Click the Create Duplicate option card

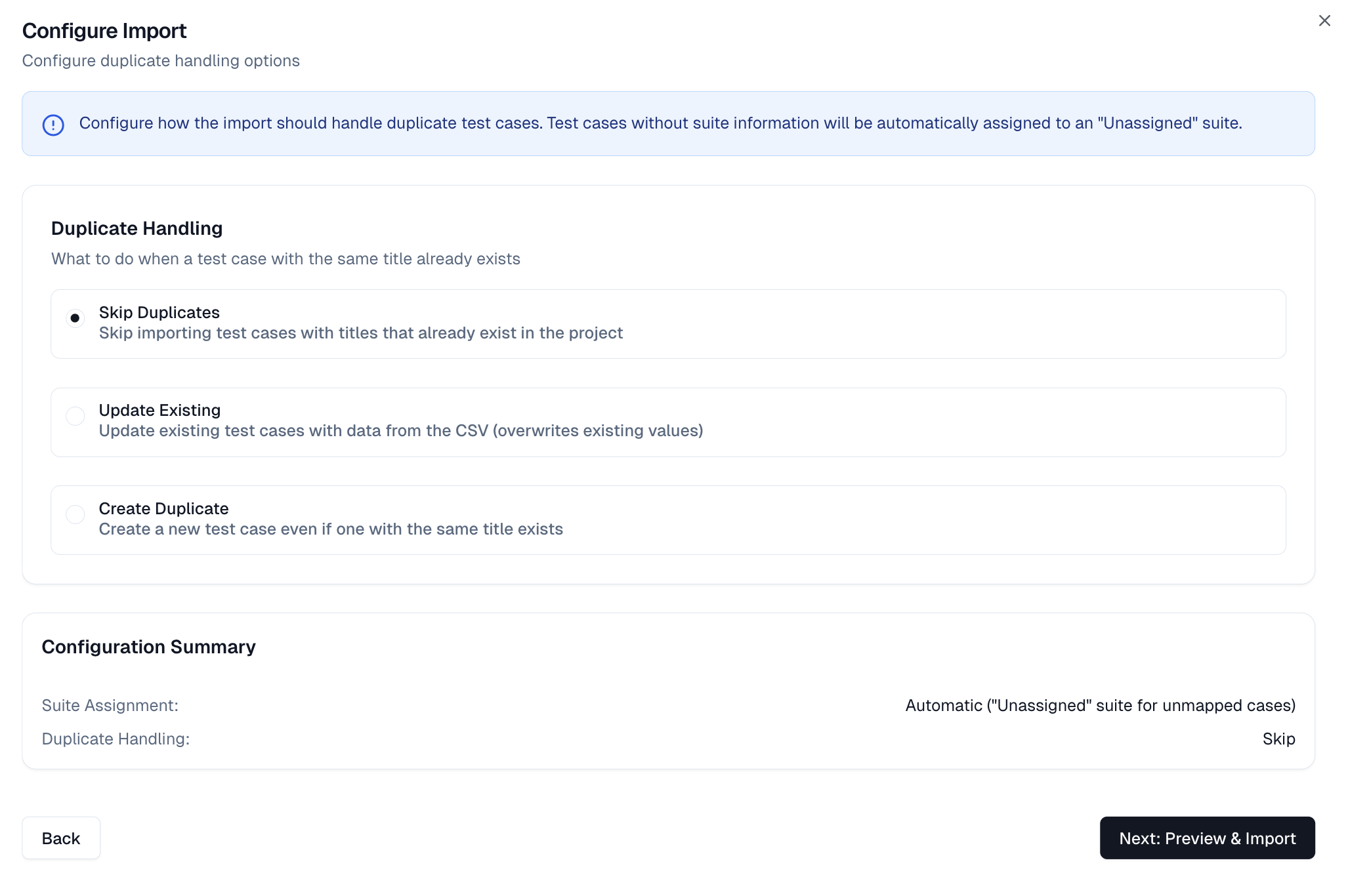[x=668, y=519]
